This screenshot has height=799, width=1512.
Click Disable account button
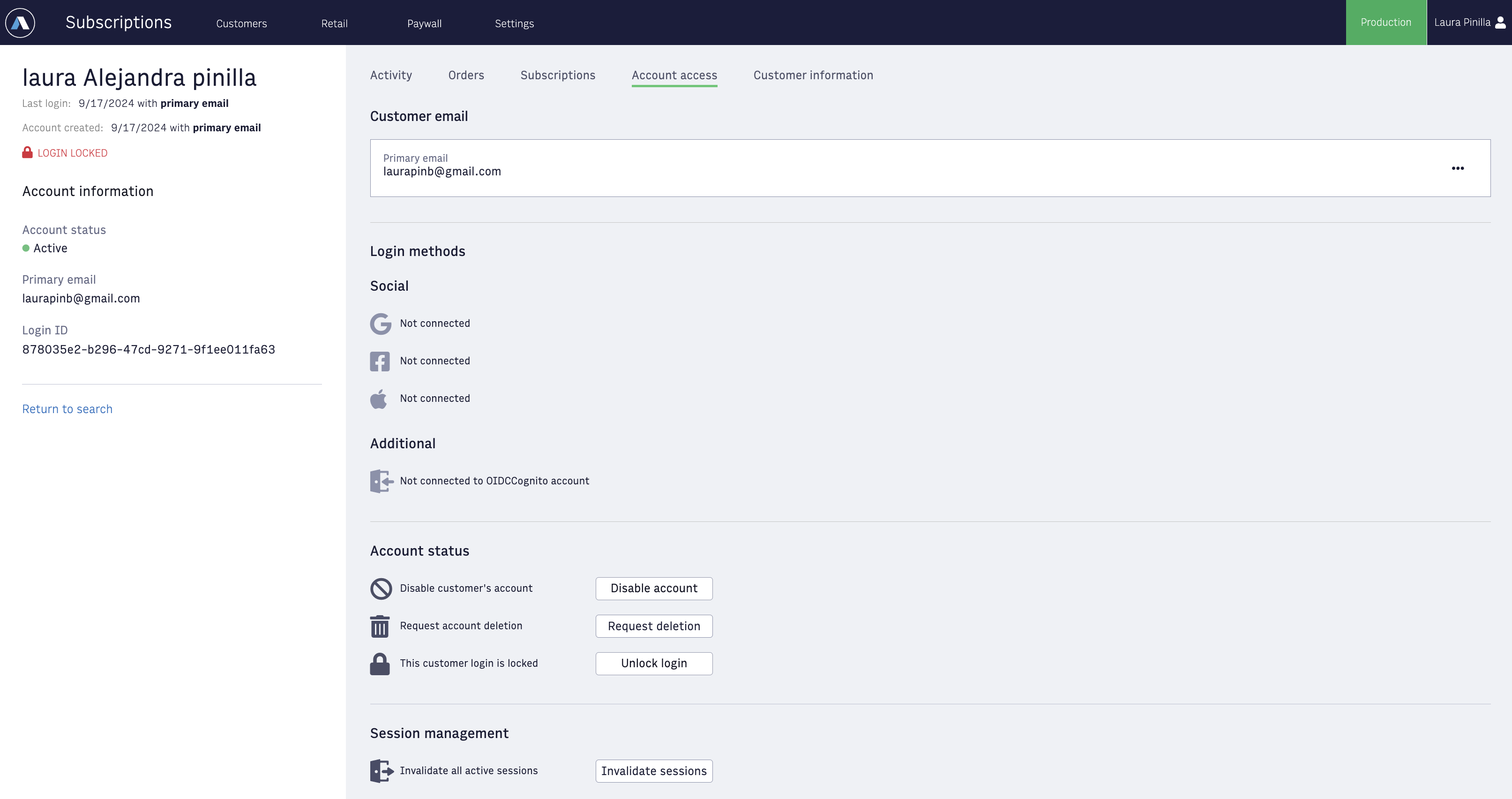click(x=654, y=588)
